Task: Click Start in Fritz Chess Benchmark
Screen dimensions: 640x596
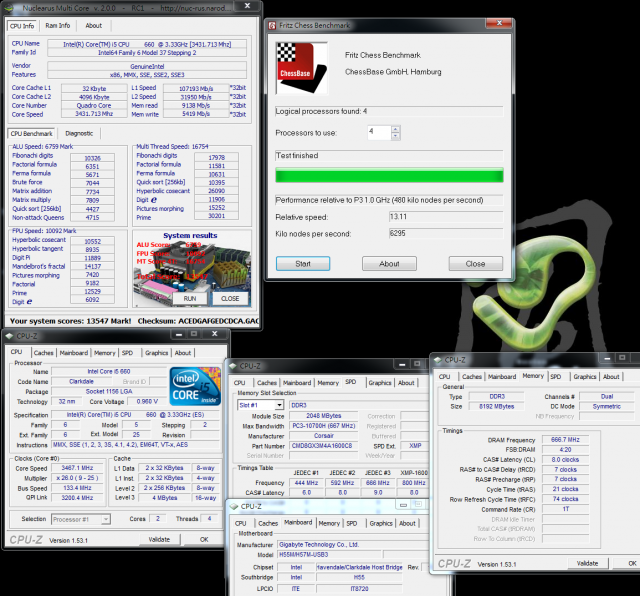Action: click(x=303, y=264)
